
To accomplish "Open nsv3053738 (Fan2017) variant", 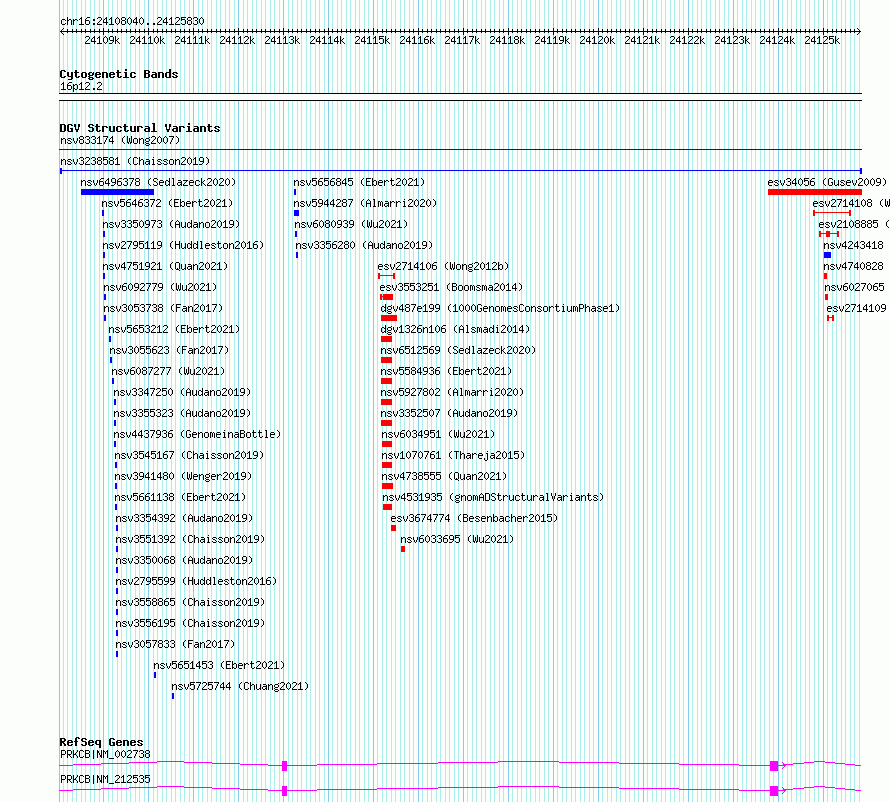I will (x=163, y=308).
